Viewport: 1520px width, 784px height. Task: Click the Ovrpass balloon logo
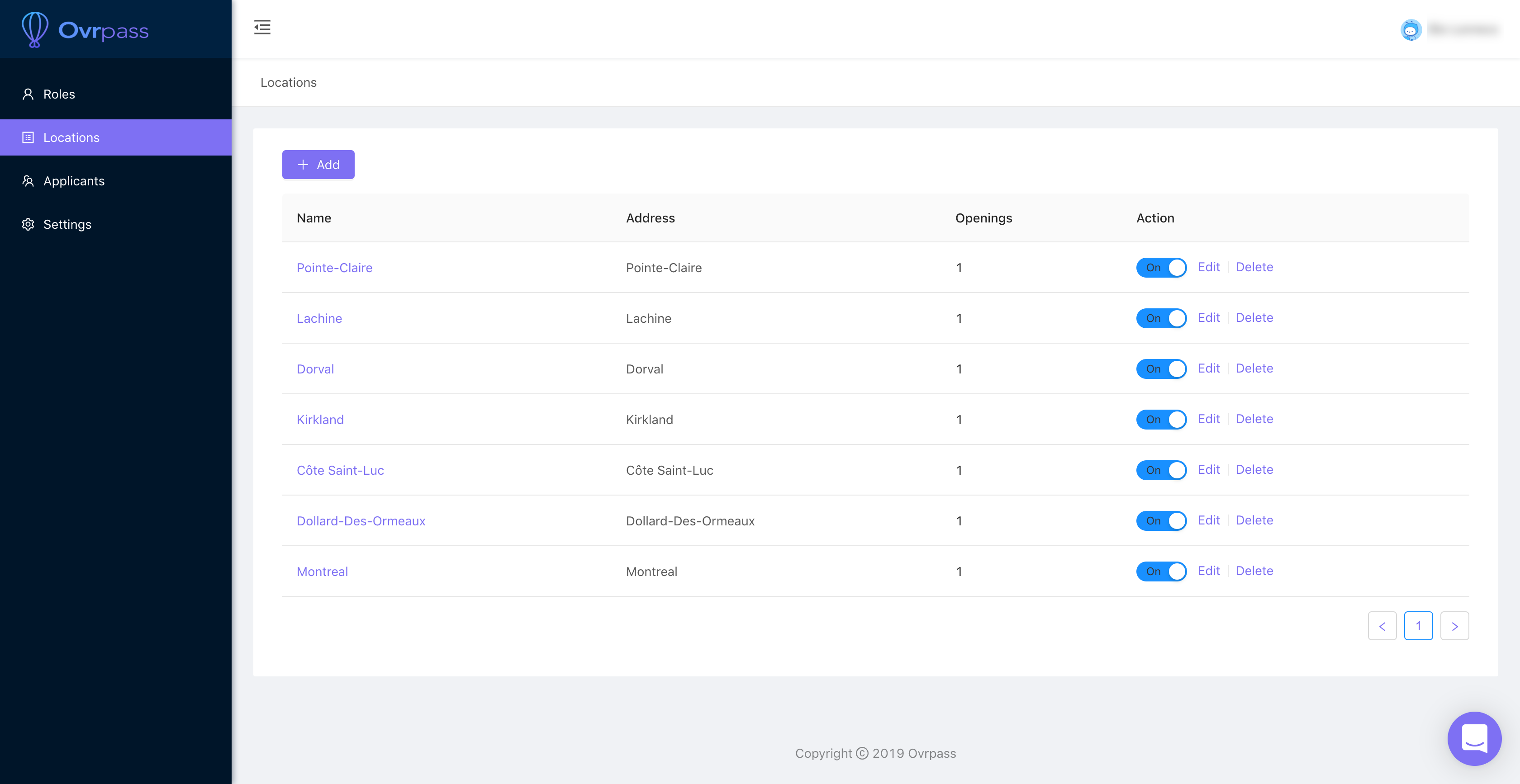tap(35, 29)
